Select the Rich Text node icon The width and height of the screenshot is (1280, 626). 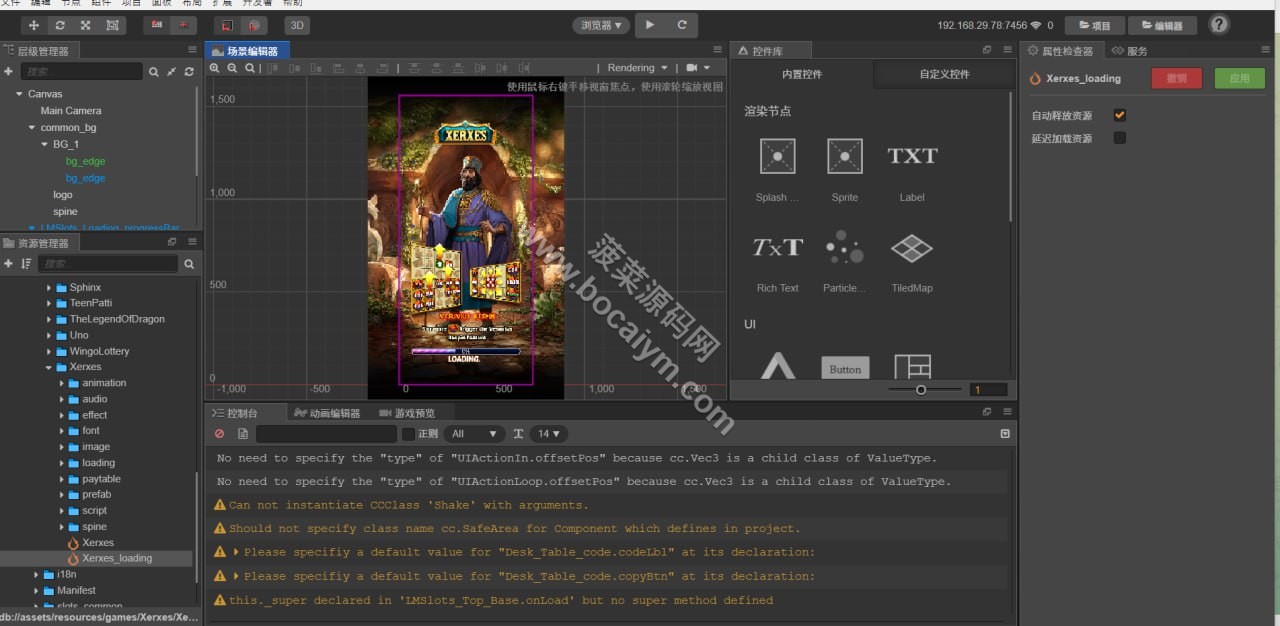click(778, 247)
